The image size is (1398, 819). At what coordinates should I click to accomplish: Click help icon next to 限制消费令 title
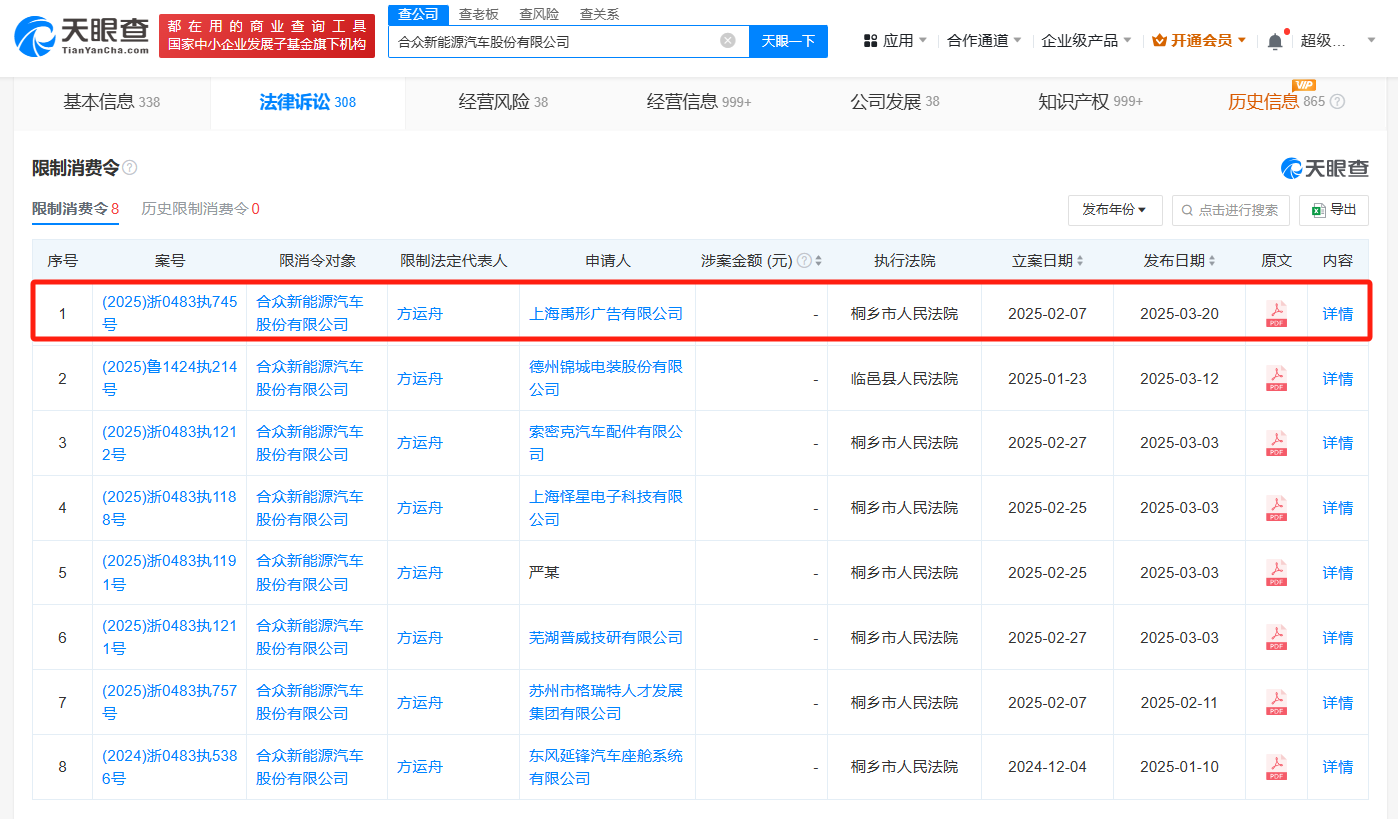click(x=130, y=168)
